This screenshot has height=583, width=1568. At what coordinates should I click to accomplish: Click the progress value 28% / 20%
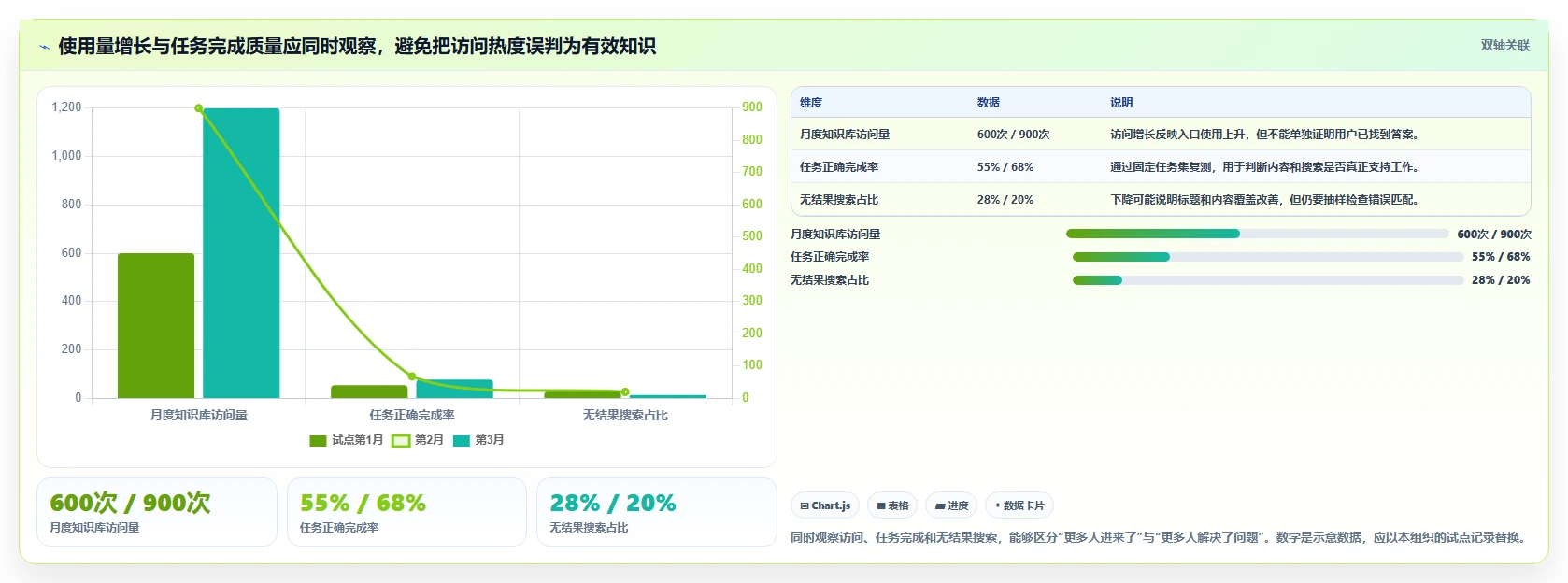tap(1501, 280)
